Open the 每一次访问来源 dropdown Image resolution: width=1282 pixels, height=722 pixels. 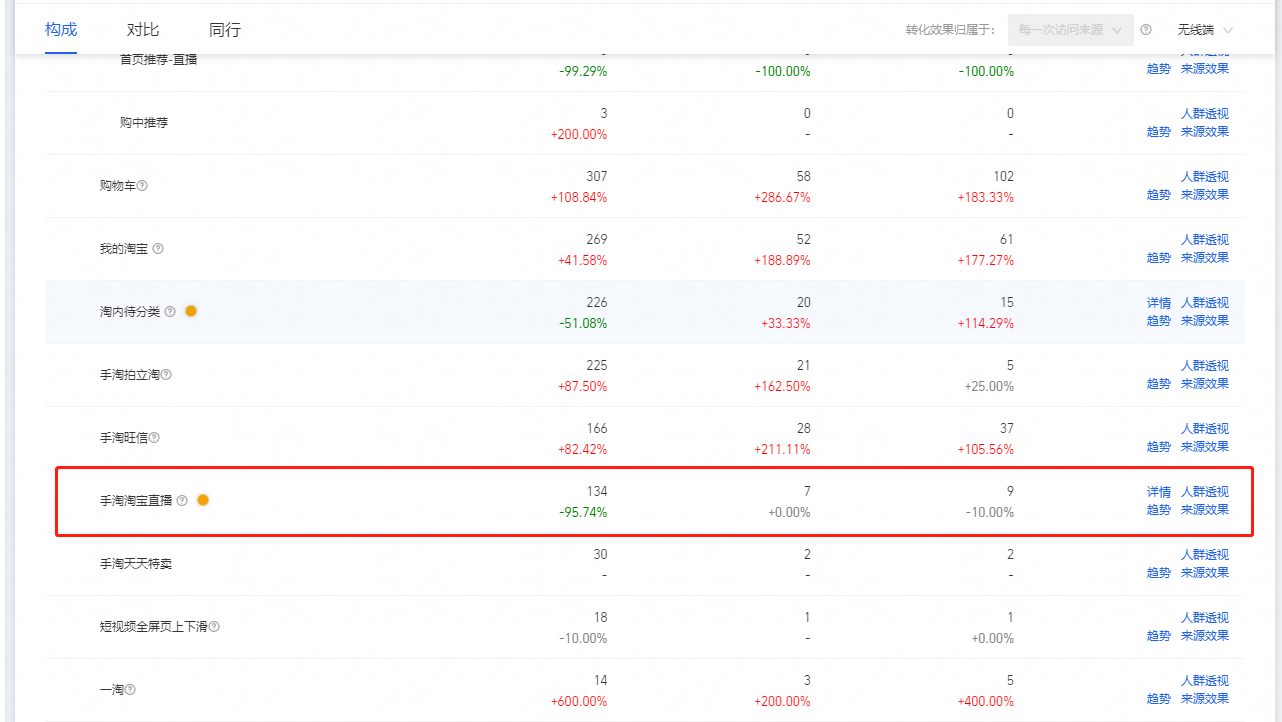coord(1070,30)
